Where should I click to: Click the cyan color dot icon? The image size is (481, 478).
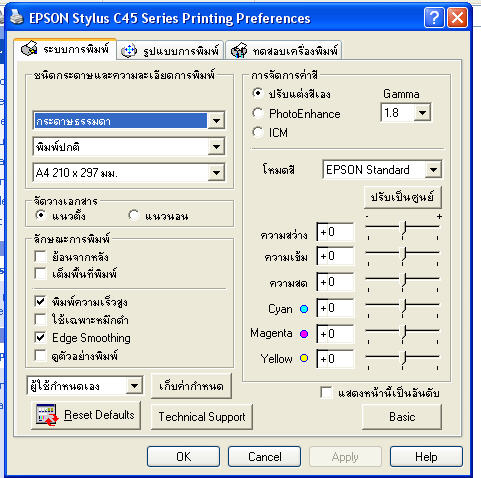(x=304, y=309)
